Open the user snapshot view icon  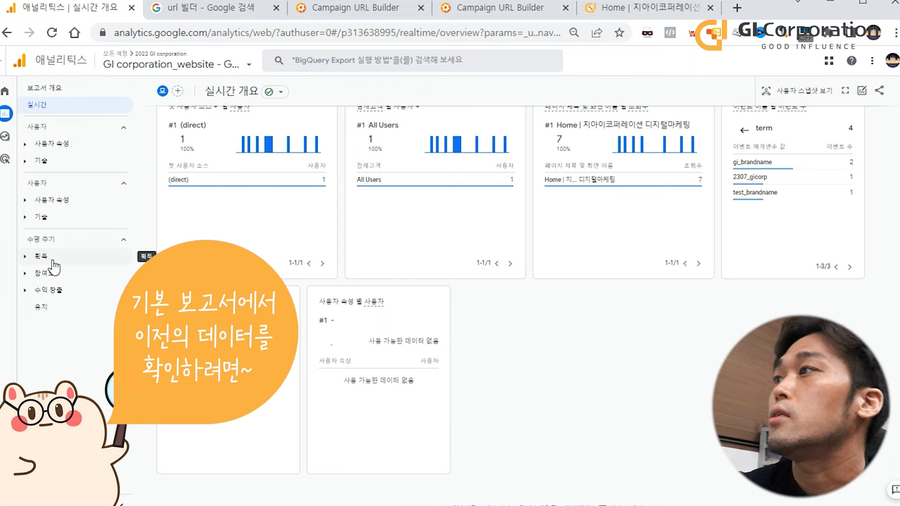(x=766, y=91)
